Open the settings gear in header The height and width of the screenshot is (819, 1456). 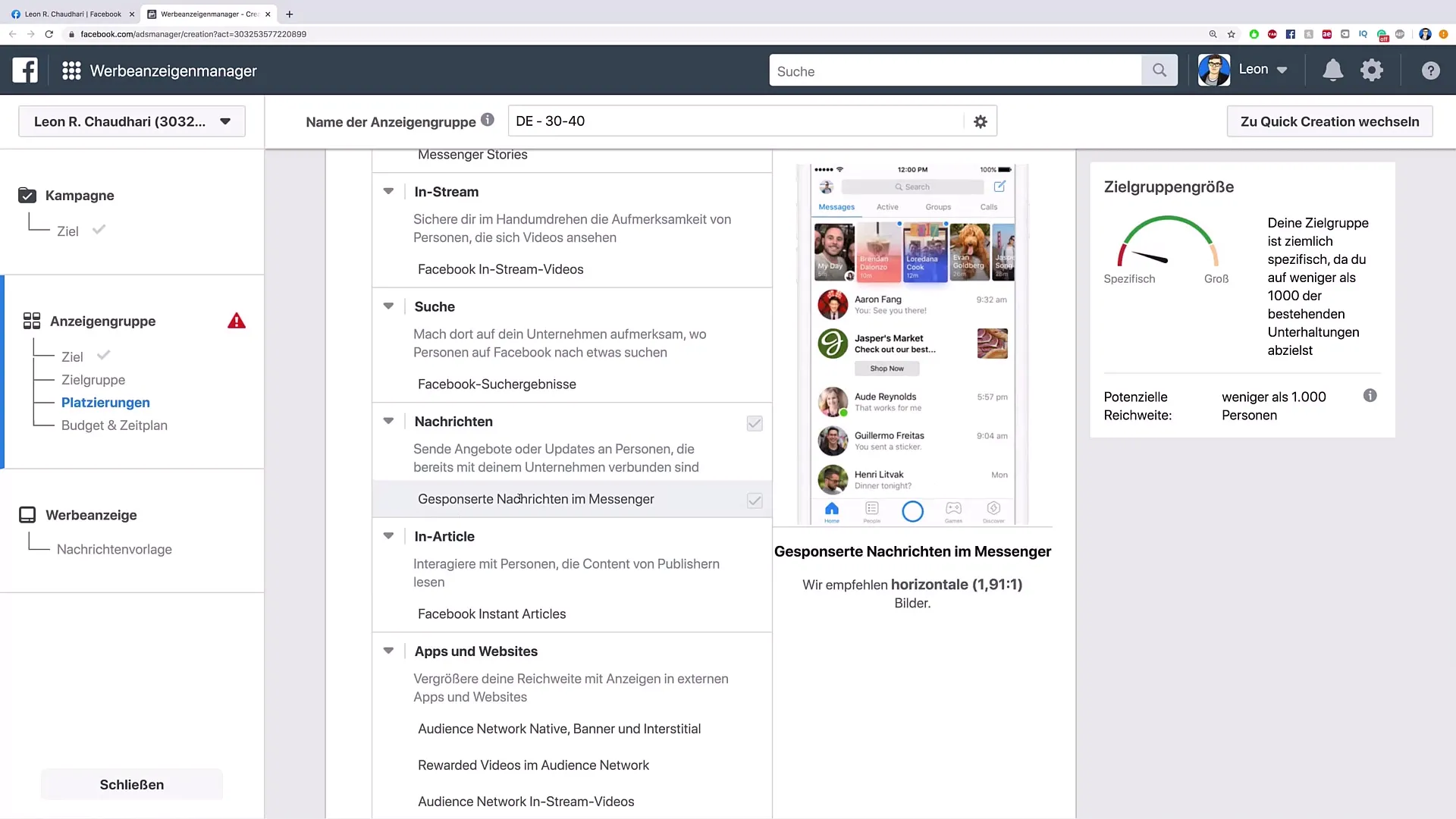click(1372, 71)
